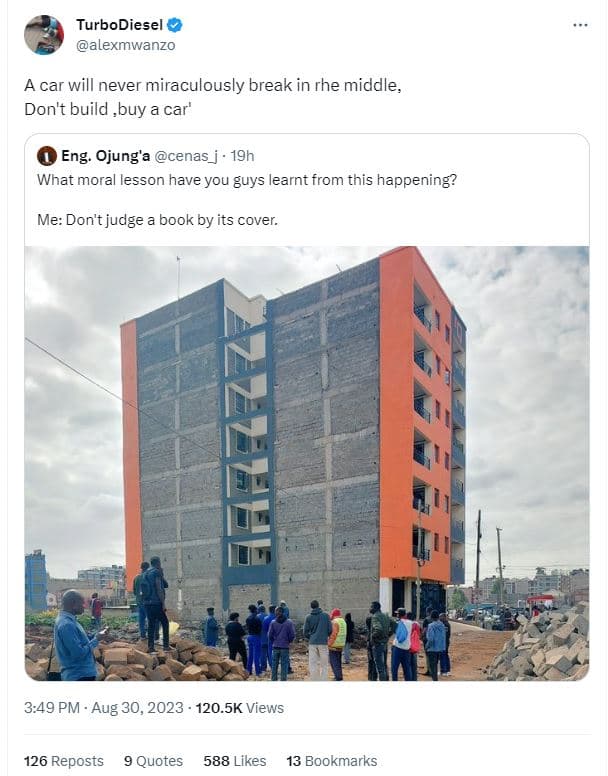
Task: Open the three-dot more options menu
Action: coord(580,25)
